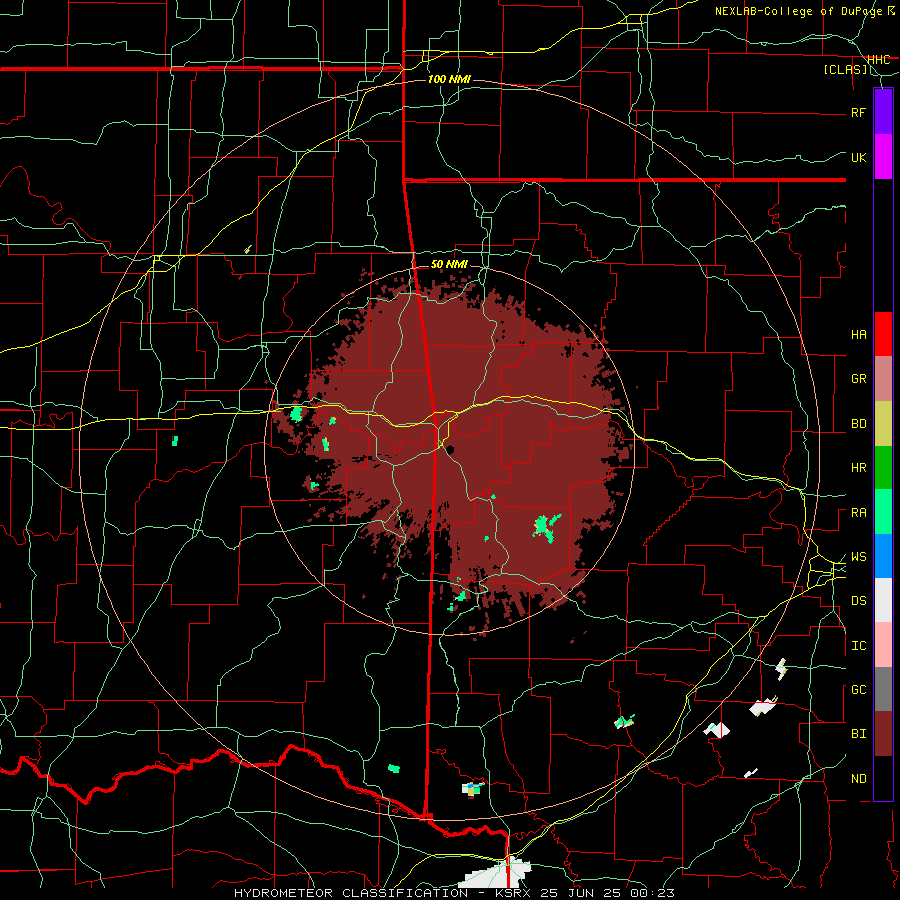Click the HR legend label
Screen dimensions: 900x900
pyautogui.click(x=858, y=468)
